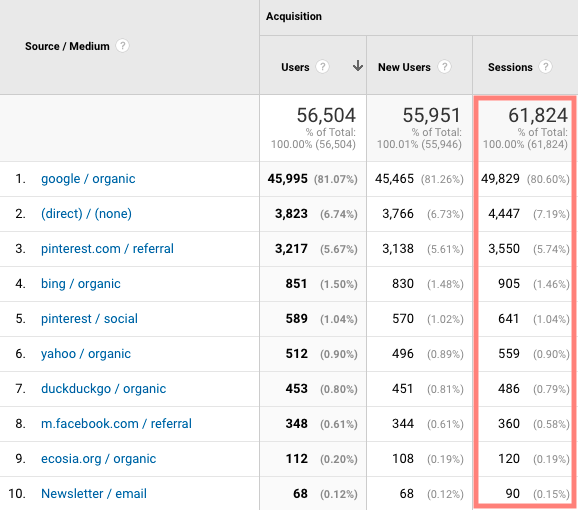Open the Newsletter / email link
This screenshot has width=578, height=510.
(94, 494)
